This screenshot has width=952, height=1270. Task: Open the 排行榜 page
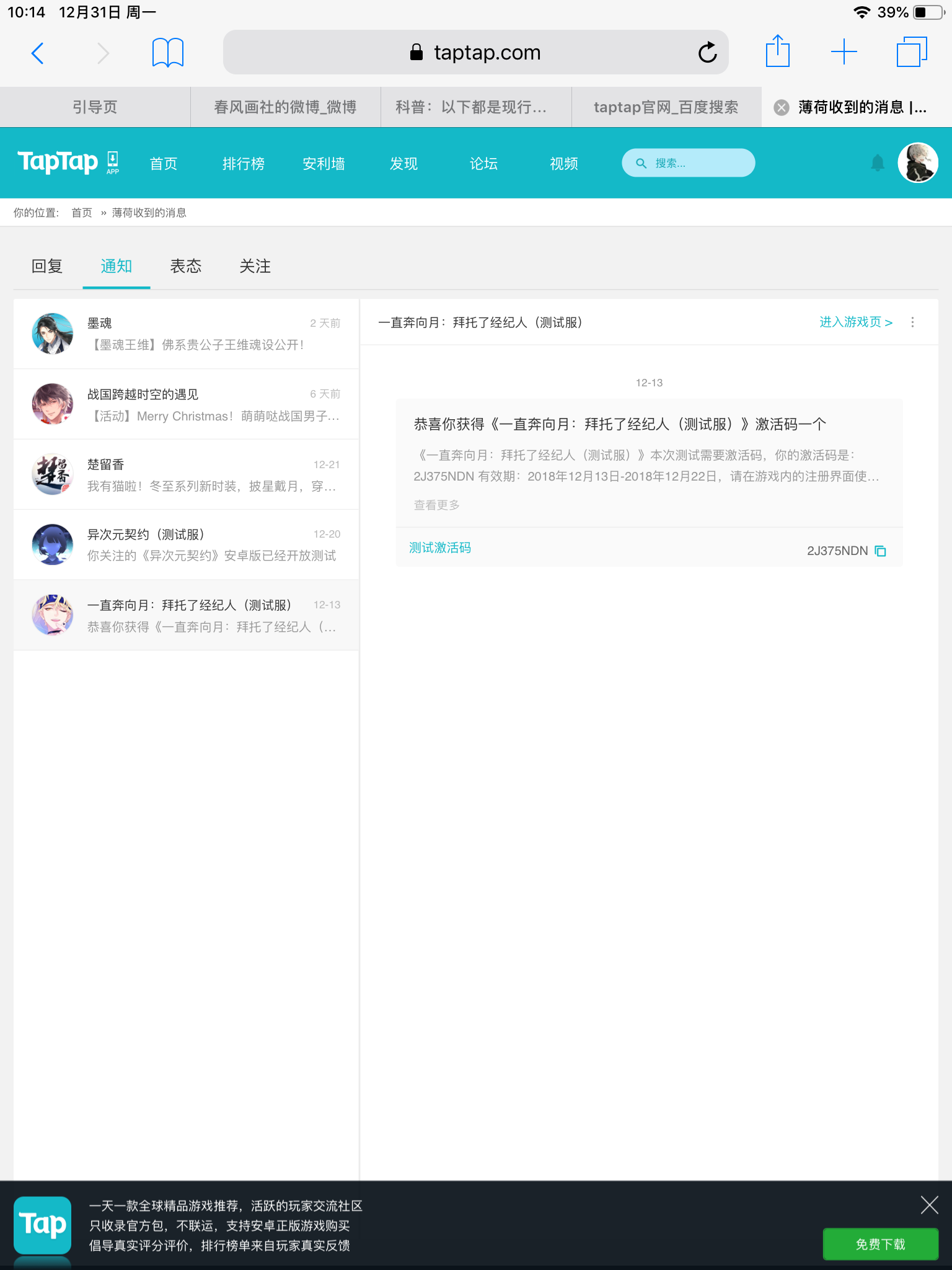coord(244,164)
